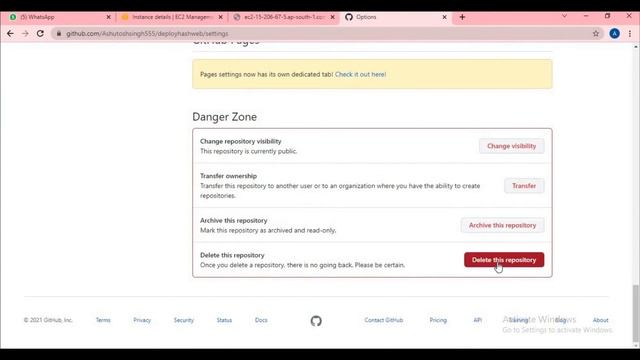This screenshot has height=360, width=640.
Task: Open the About footer link
Action: coord(600,320)
